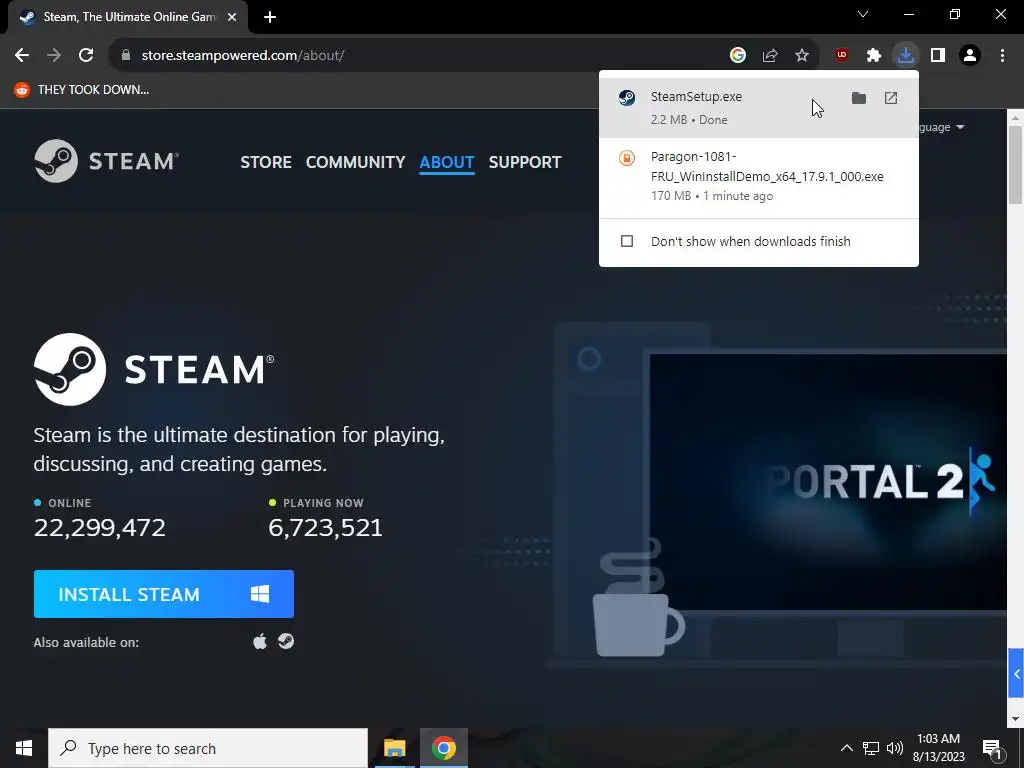The image size is (1024, 768).
Task: Expand the blue side tab arrow
Action: [1016, 674]
